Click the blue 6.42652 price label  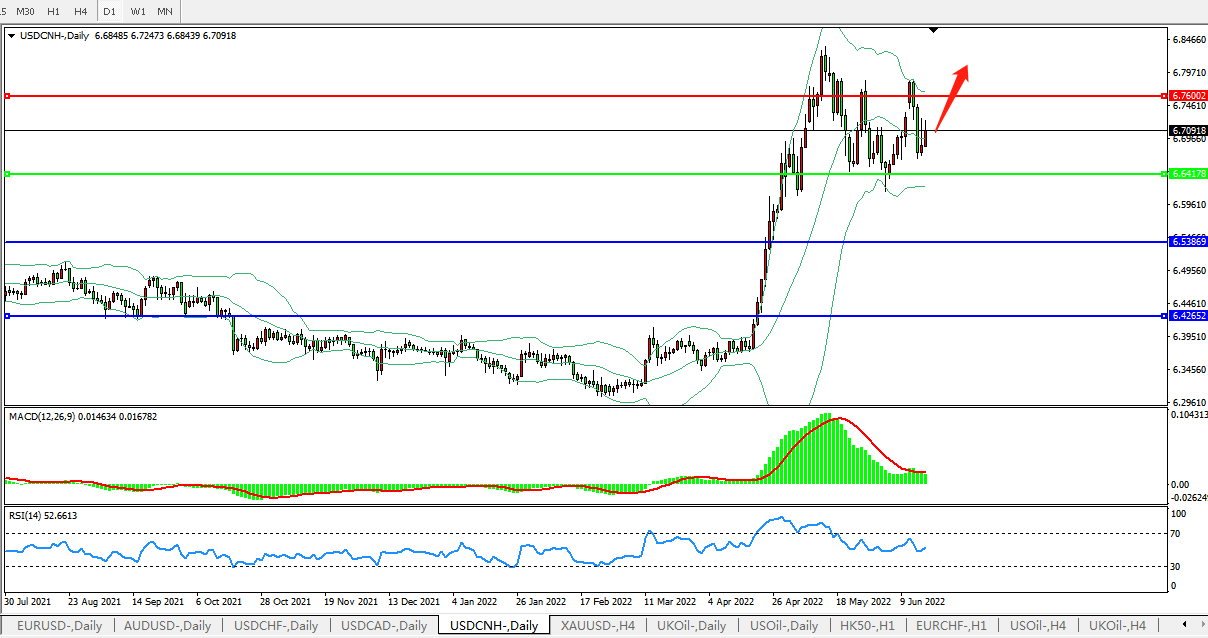(1188, 316)
